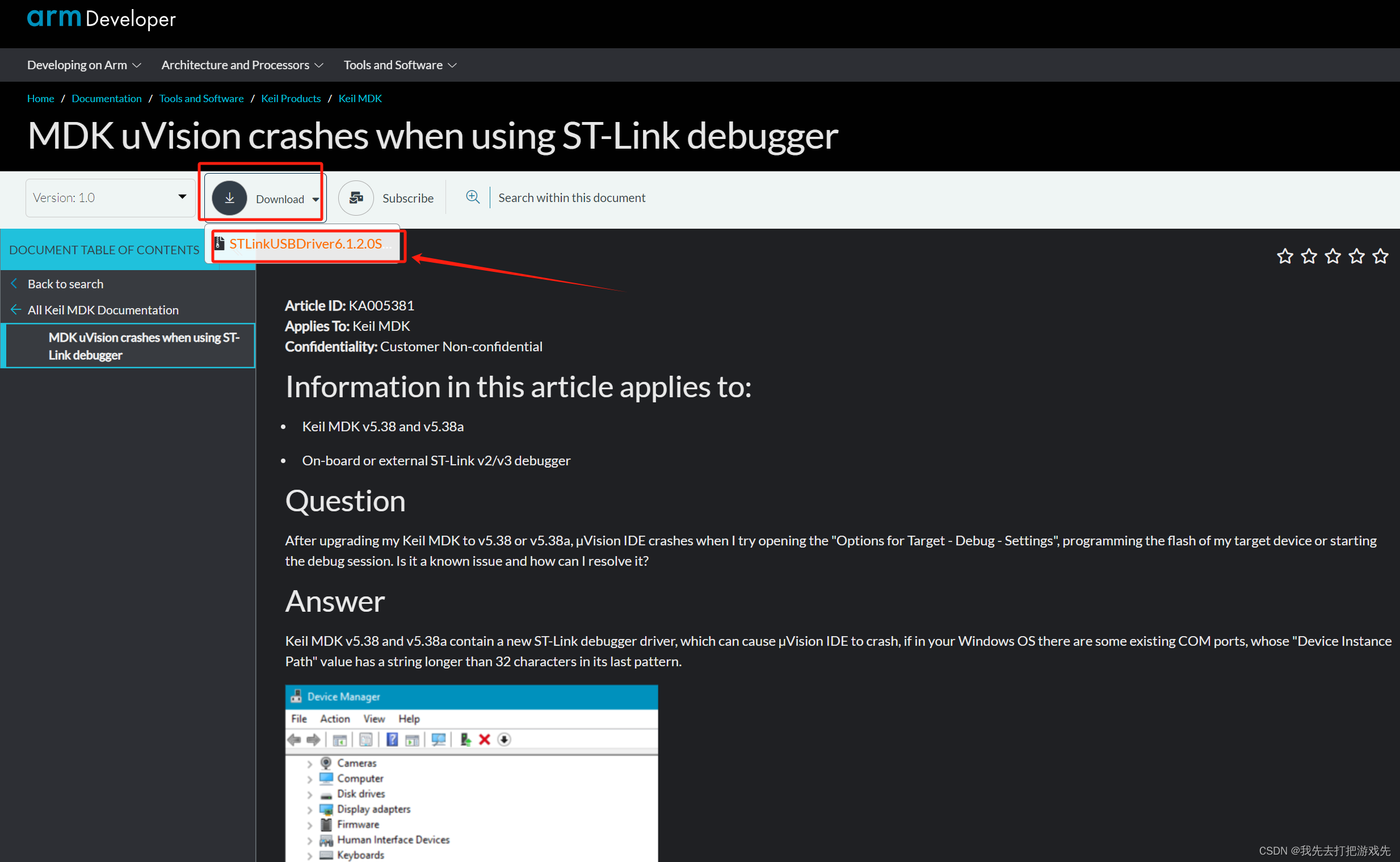Click Device Manager circled down-arrow icon
Viewport: 1400px width, 862px height.
coord(504,740)
